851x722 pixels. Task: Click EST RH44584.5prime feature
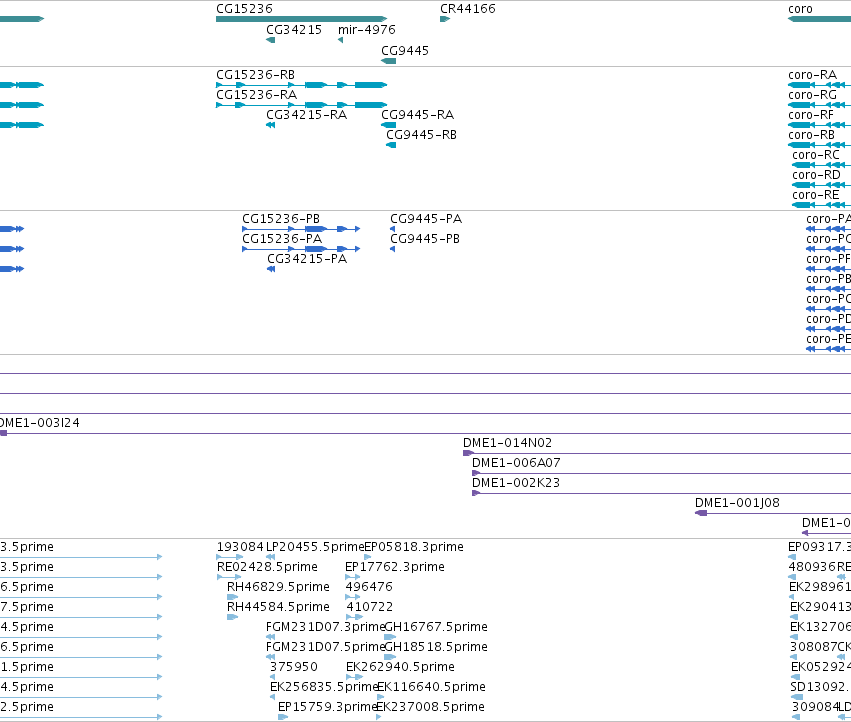click(x=232, y=617)
